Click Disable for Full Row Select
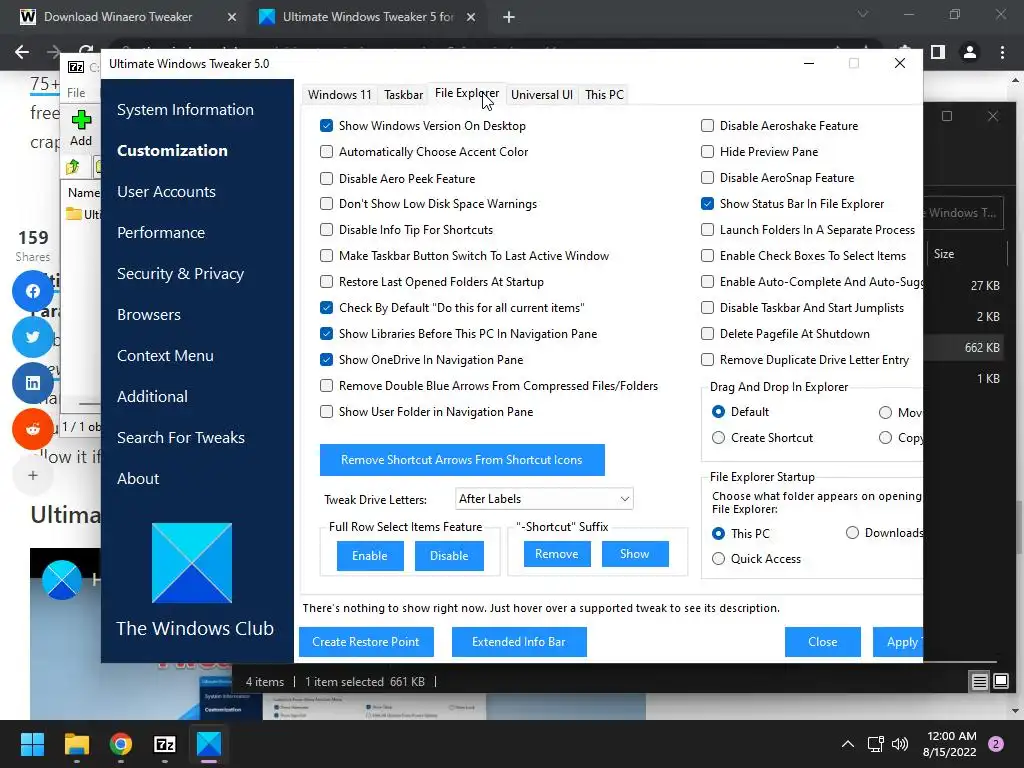 click(x=449, y=556)
